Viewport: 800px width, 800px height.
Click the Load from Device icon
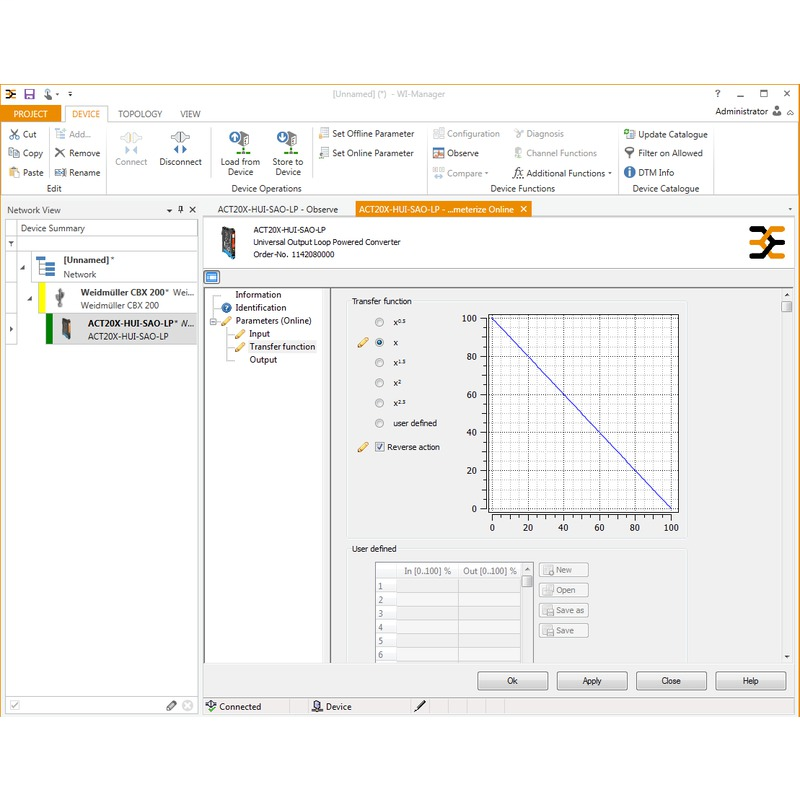point(239,143)
